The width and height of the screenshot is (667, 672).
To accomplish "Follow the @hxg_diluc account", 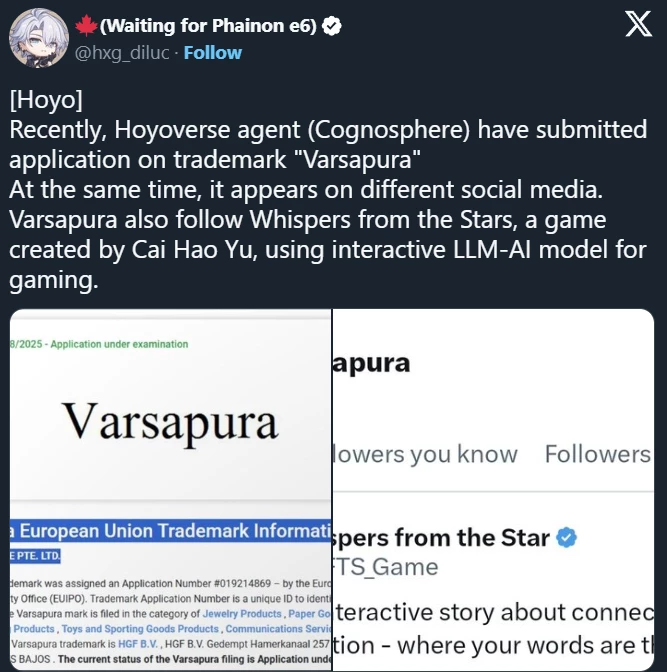I will 213,53.
